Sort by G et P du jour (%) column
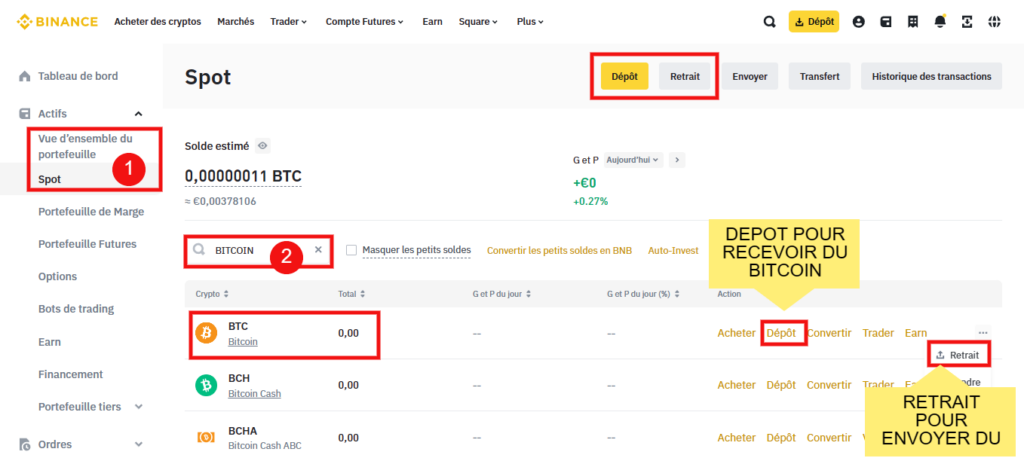The width and height of the screenshot is (1024, 461). click(643, 294)
